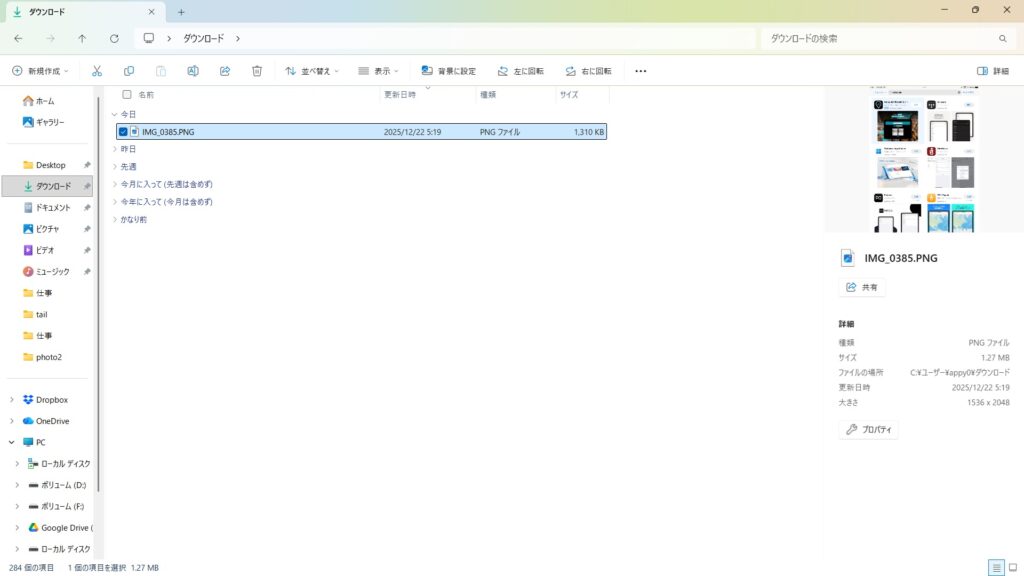This screenshot has height=576, width=1024.
Task: Toggle the 詳細 details pane button
Action: [x=993, y=71]
